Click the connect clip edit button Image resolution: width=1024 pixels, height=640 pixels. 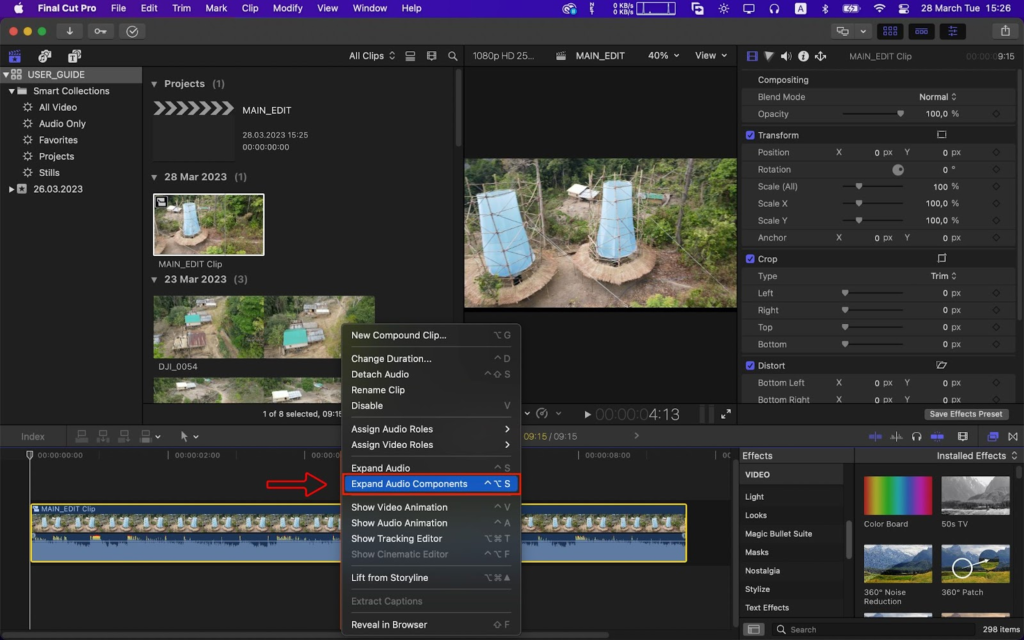tap(82, 436)
